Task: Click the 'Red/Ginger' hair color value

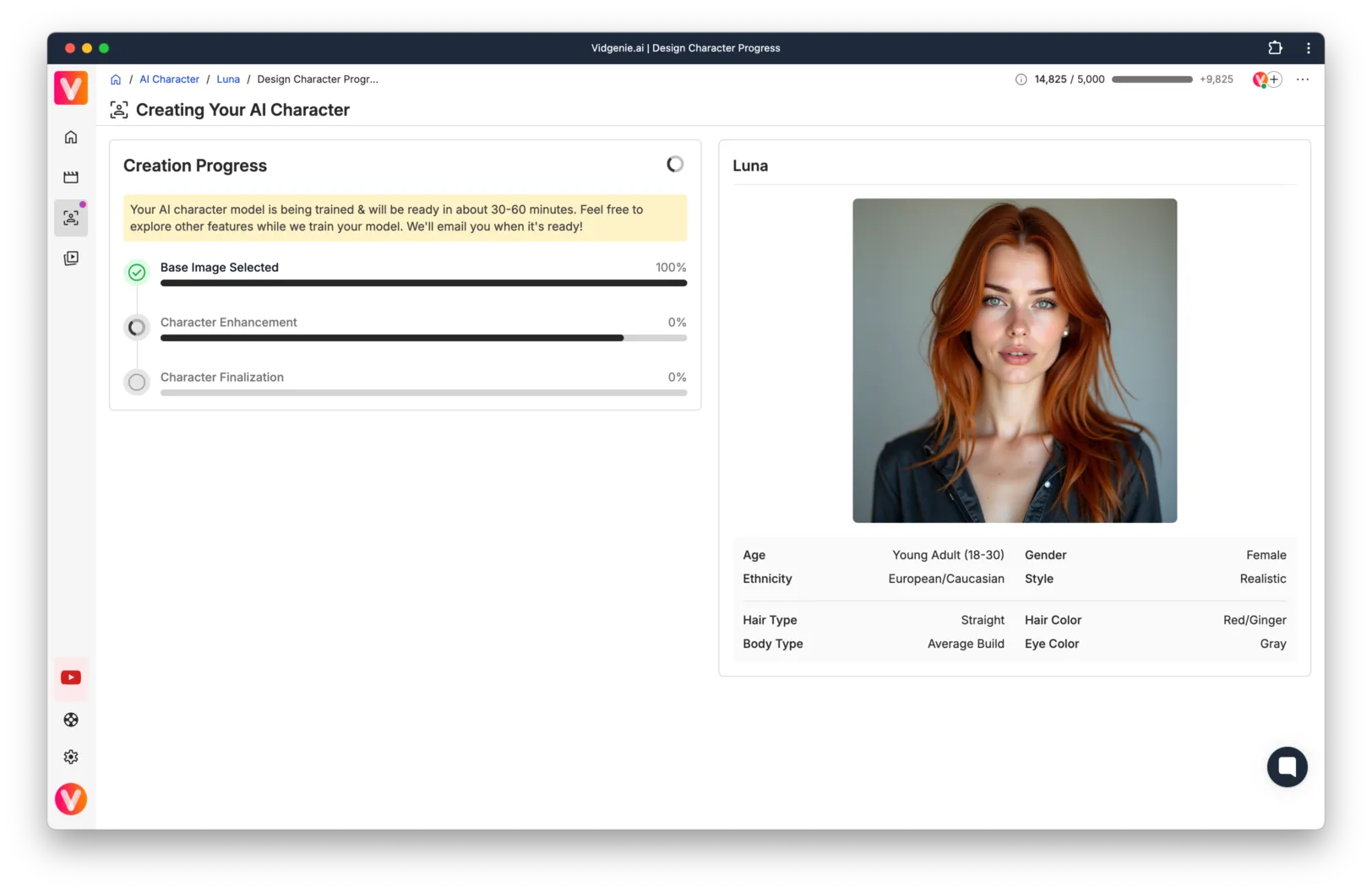Action: (1255, 620)
